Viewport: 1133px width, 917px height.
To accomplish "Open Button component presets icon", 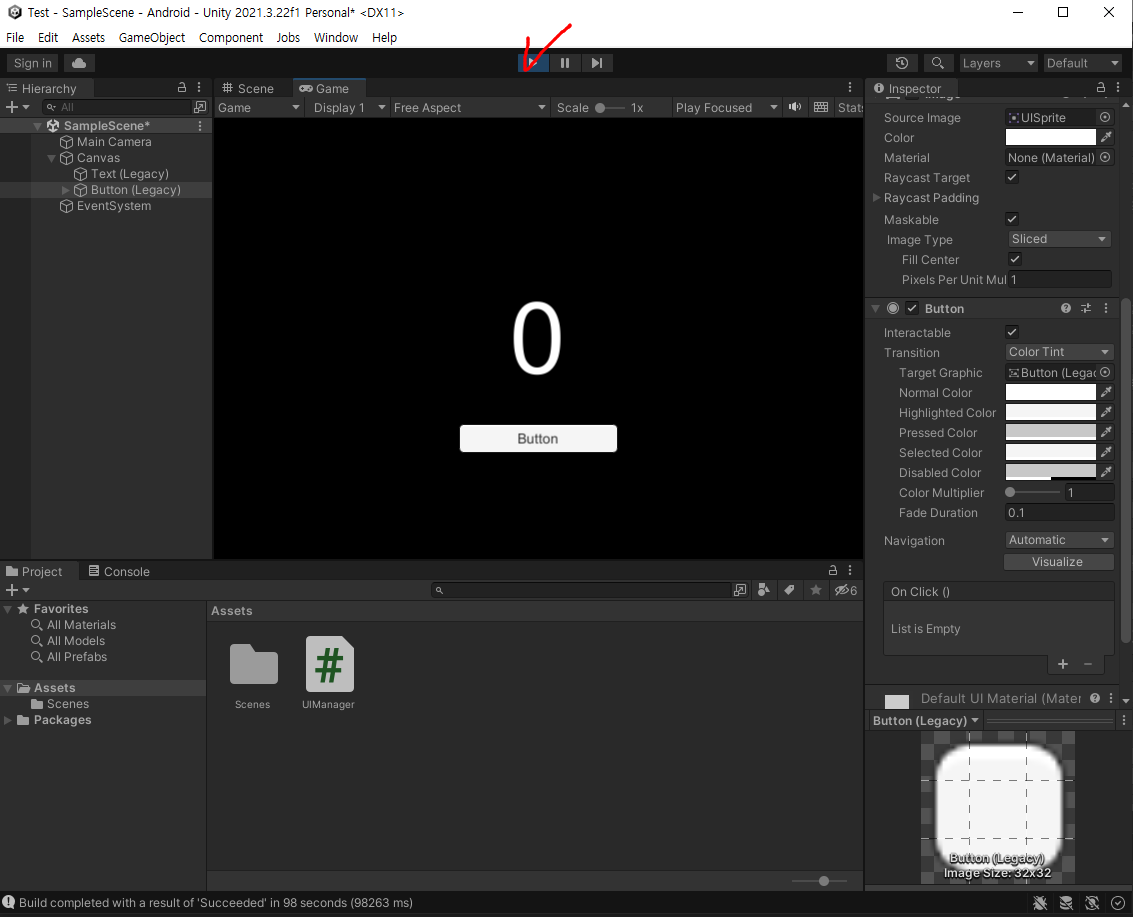I will pyautogui.click(x=1086, y=309).
